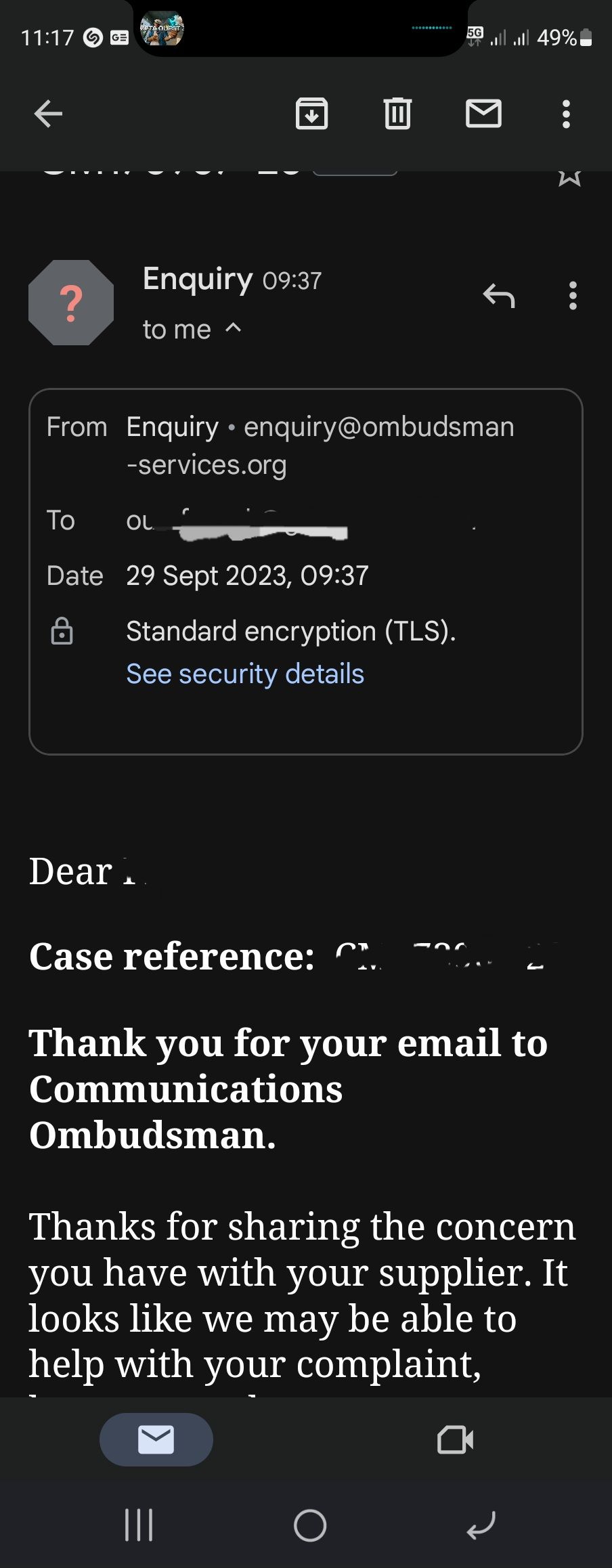The height and width of the screenshot is (1568, 612).
Task: Archive this email
Action: (x=311, y=114)
